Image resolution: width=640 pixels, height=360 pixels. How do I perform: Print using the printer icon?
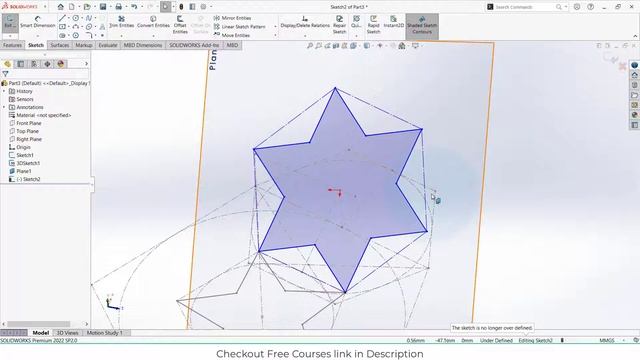click(x=118, y=7)
